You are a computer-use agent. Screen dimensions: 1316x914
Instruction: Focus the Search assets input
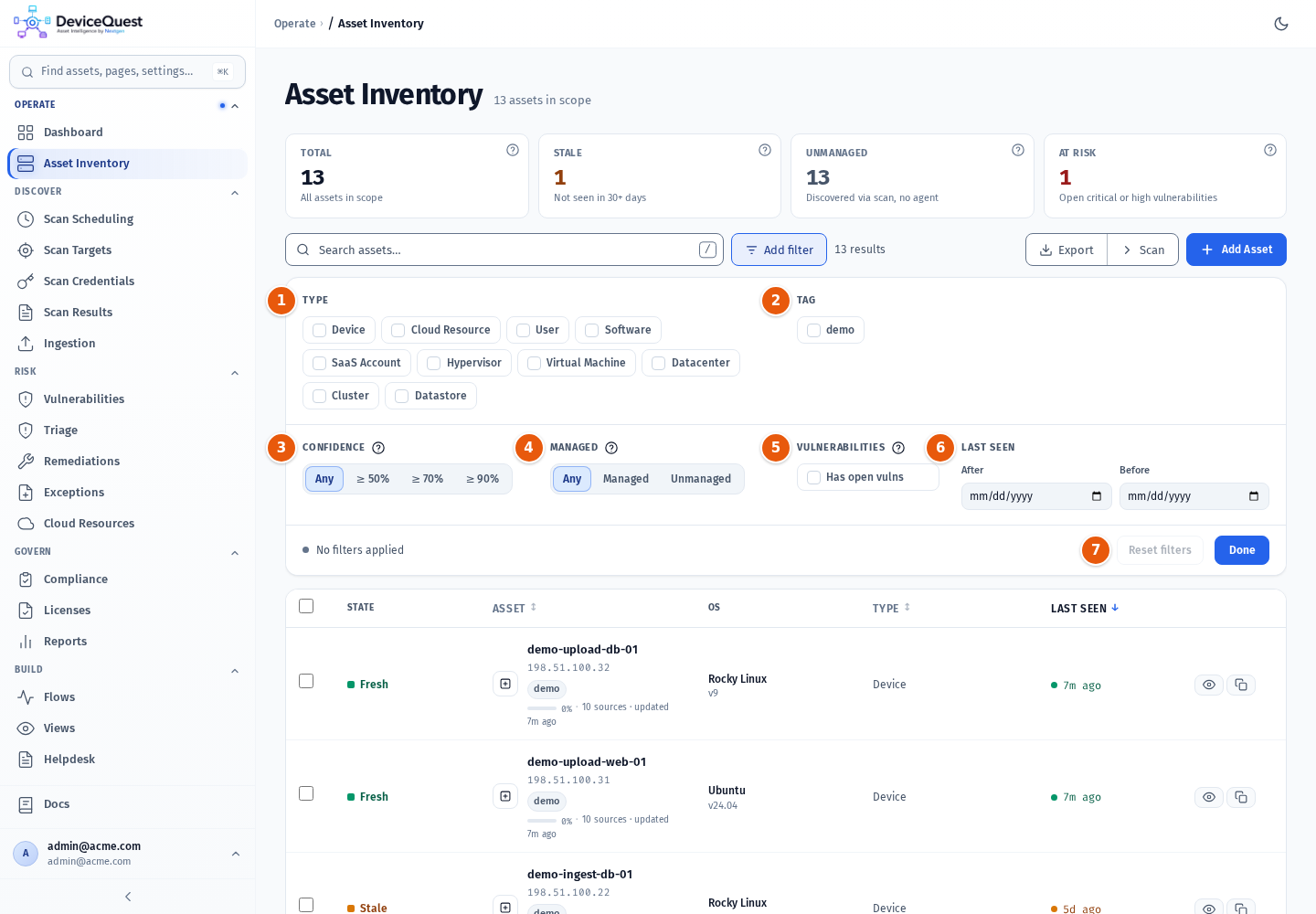pos(504,250)
